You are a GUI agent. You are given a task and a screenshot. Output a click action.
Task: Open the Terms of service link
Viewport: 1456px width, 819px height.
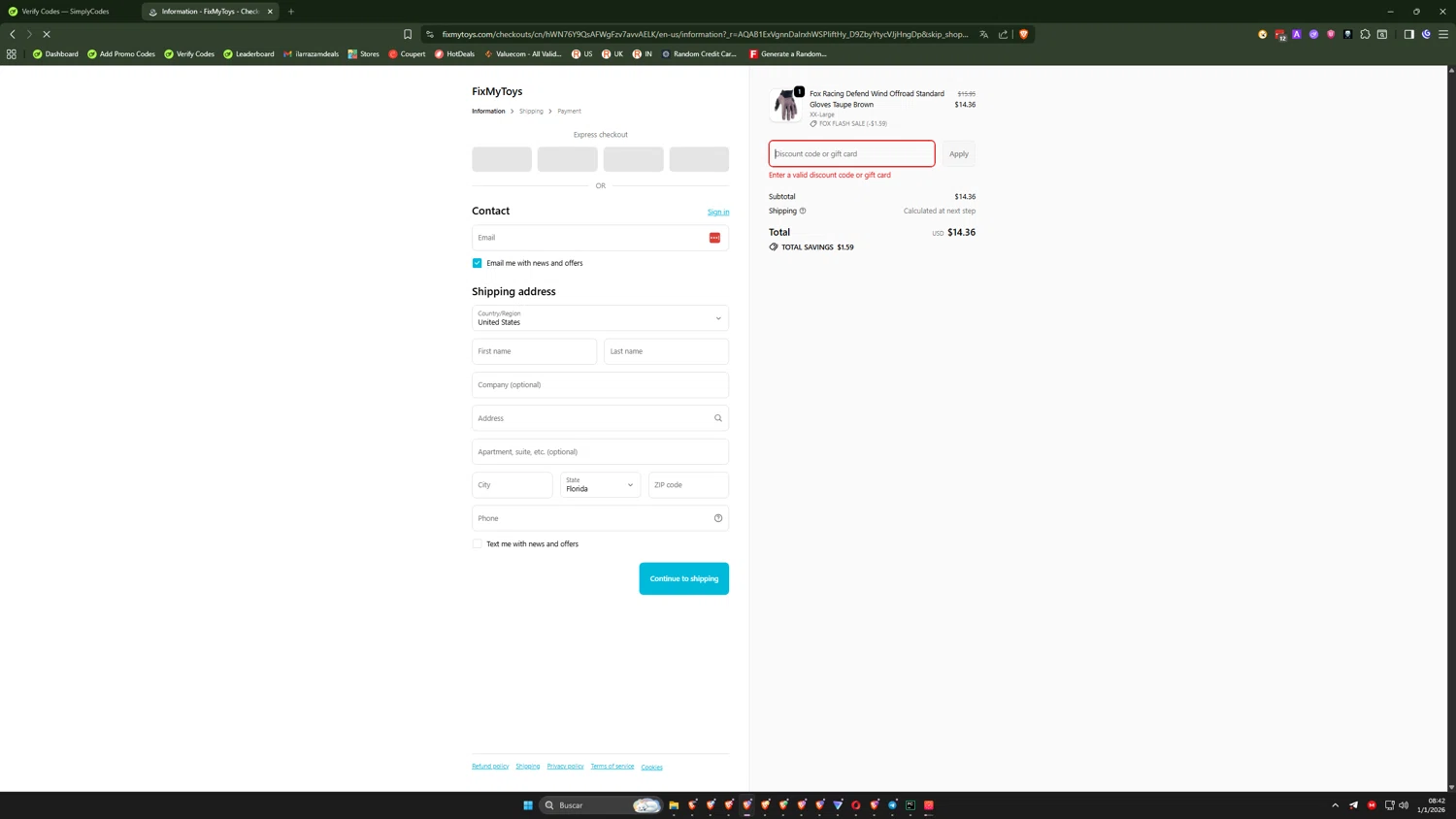pyautogui.click(x=612, y=767)
